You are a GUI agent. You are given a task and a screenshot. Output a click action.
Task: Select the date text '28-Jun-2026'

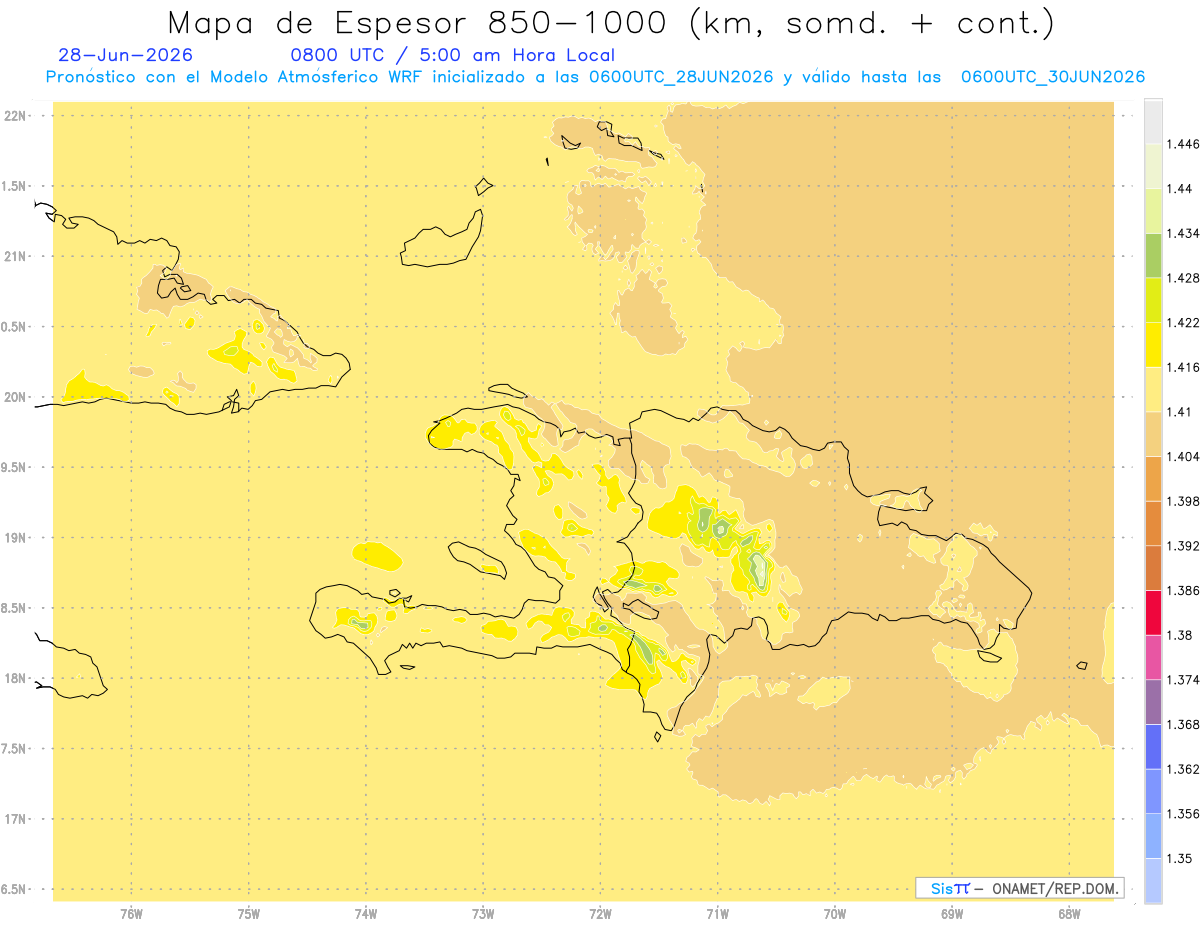(126, 55)
